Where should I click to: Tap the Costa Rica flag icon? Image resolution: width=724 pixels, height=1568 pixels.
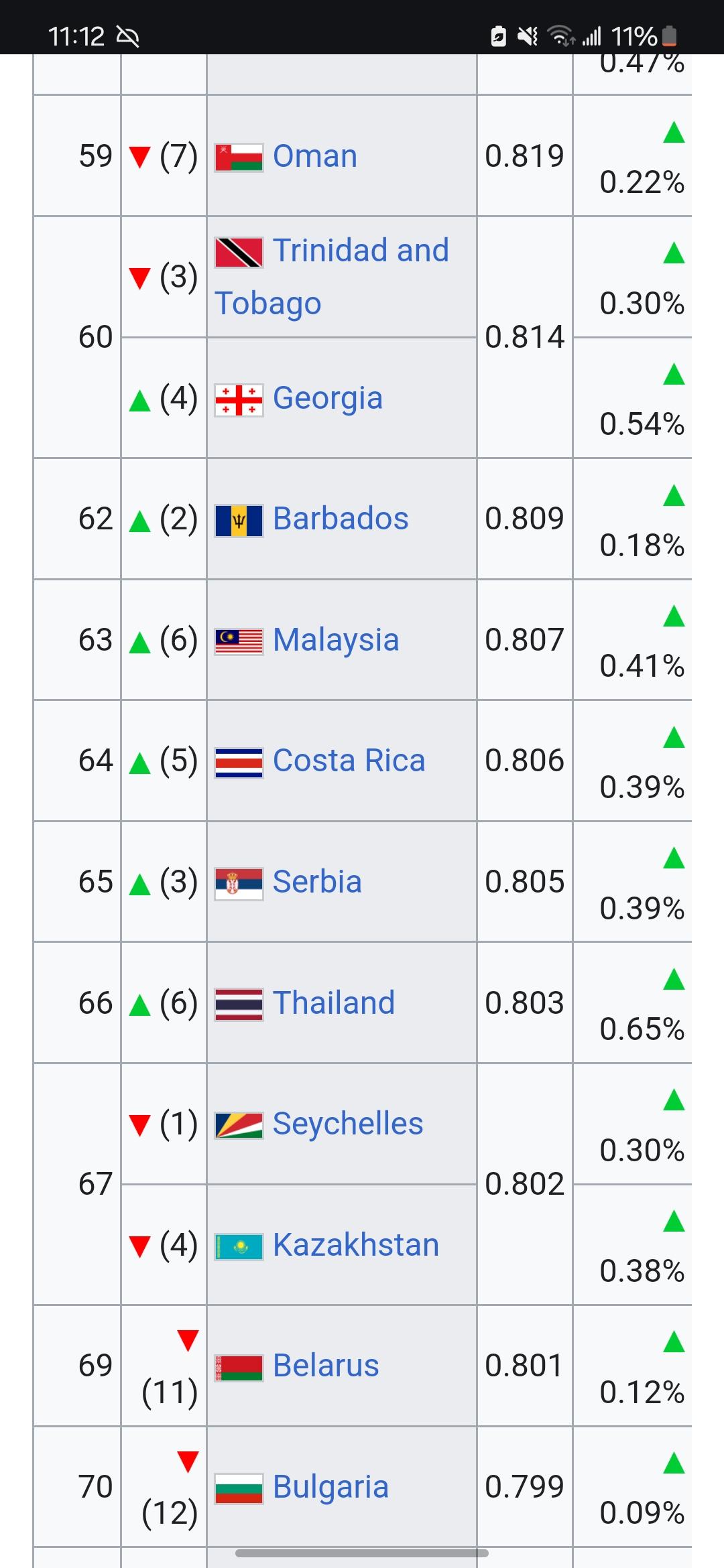click(239, 763)
